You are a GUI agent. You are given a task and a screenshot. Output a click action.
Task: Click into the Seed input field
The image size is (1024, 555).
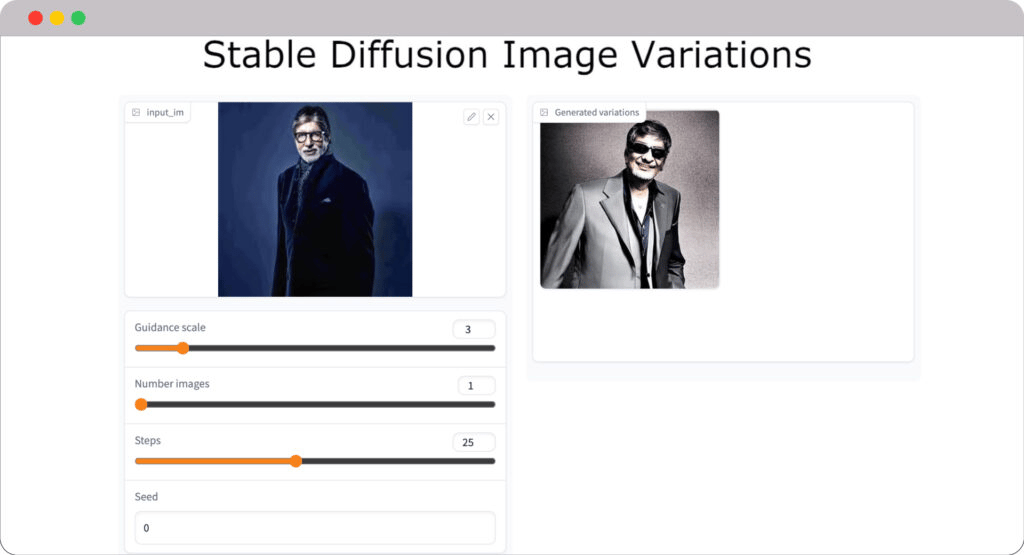[315, 527]
